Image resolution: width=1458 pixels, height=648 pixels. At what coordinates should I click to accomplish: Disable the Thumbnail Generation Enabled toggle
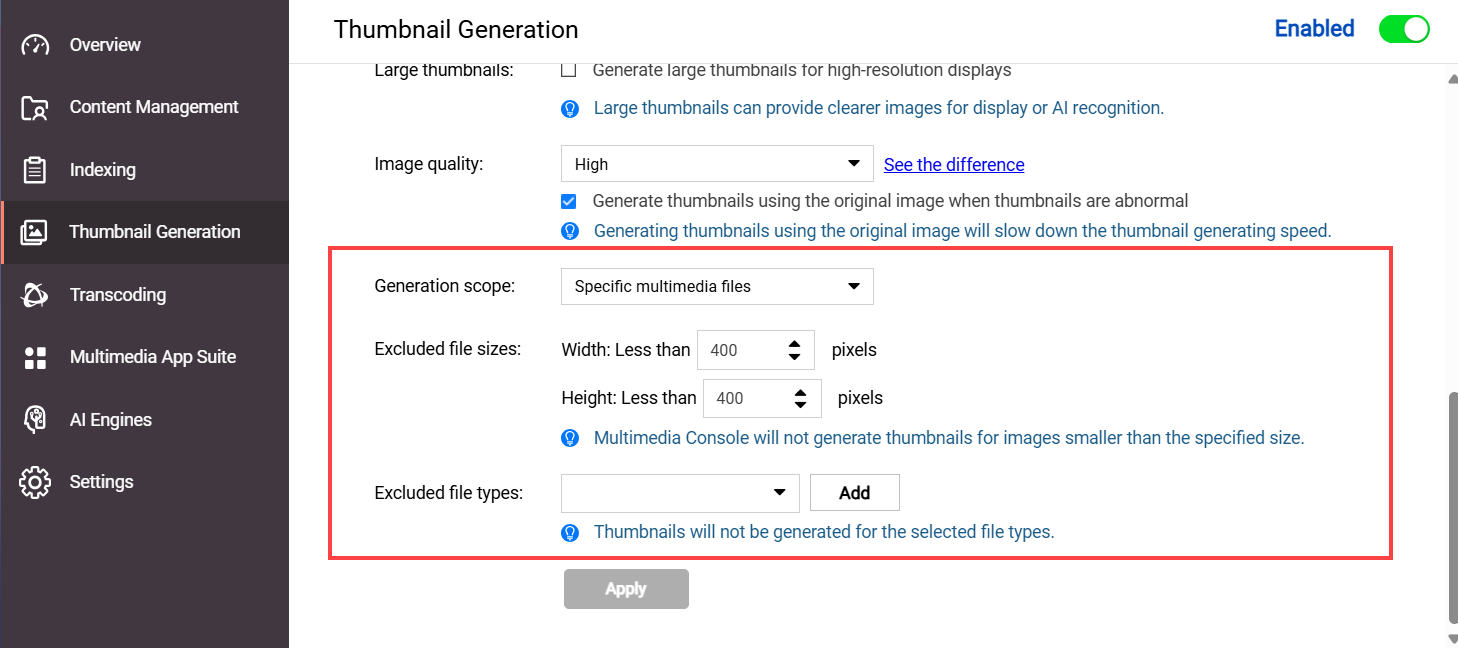(1404, 29)
